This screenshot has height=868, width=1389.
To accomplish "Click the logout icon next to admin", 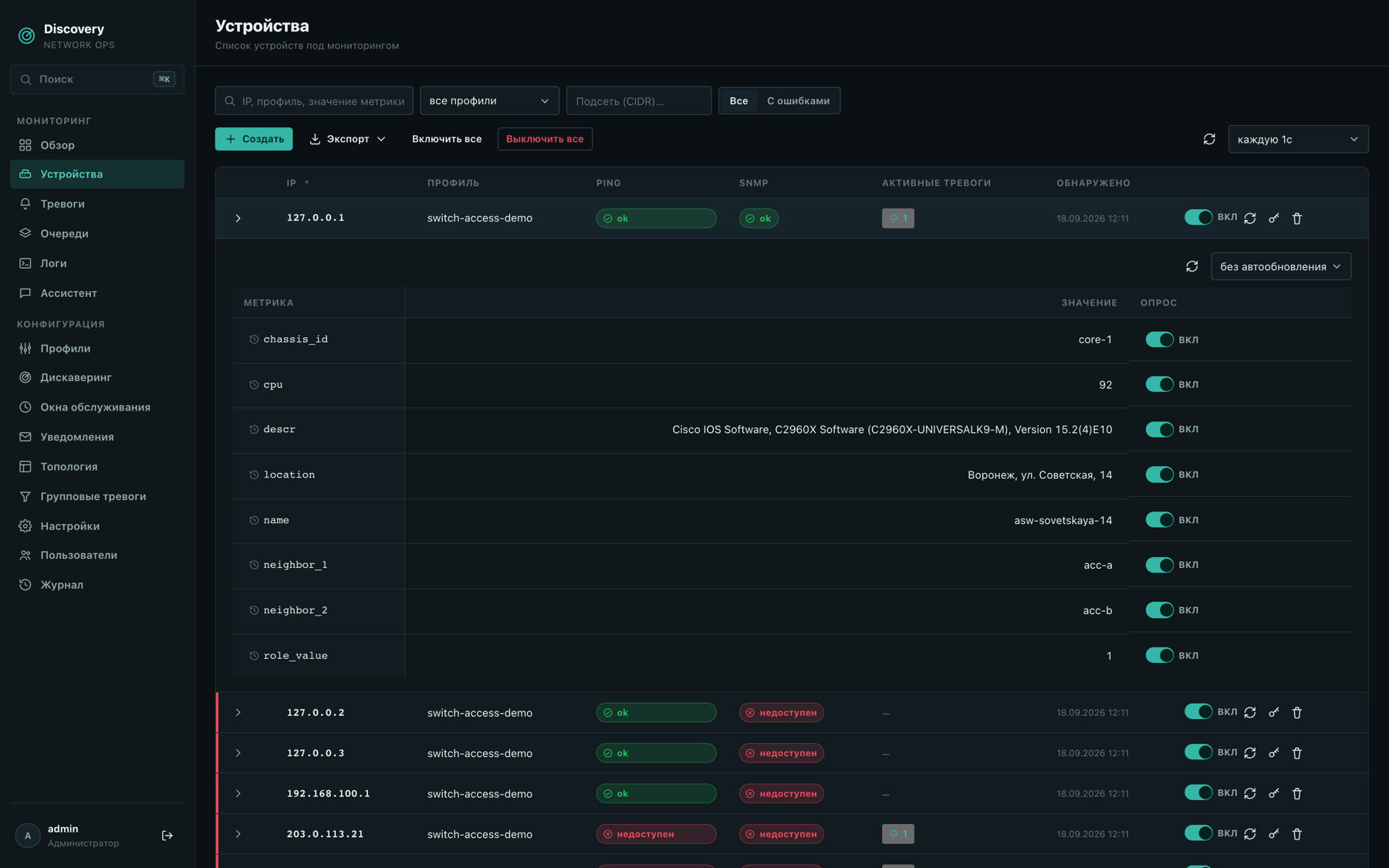I will (167, 836).
